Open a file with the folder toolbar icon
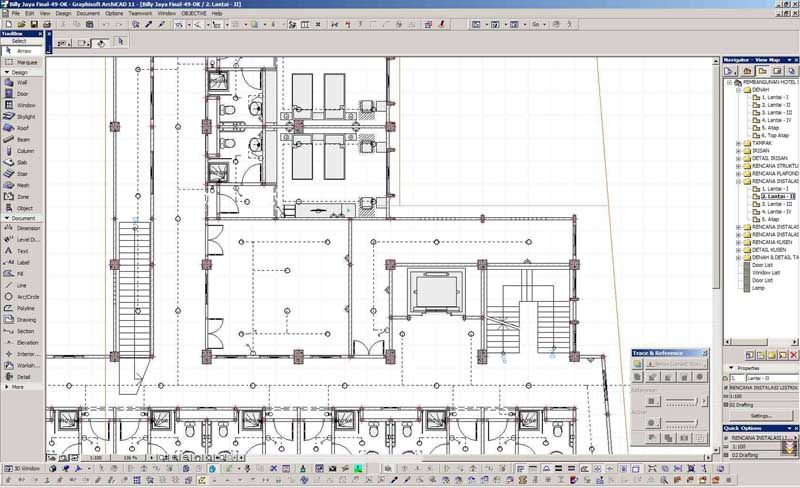The height and width of the screenshot is (488, 800). (x=21, y=24)
